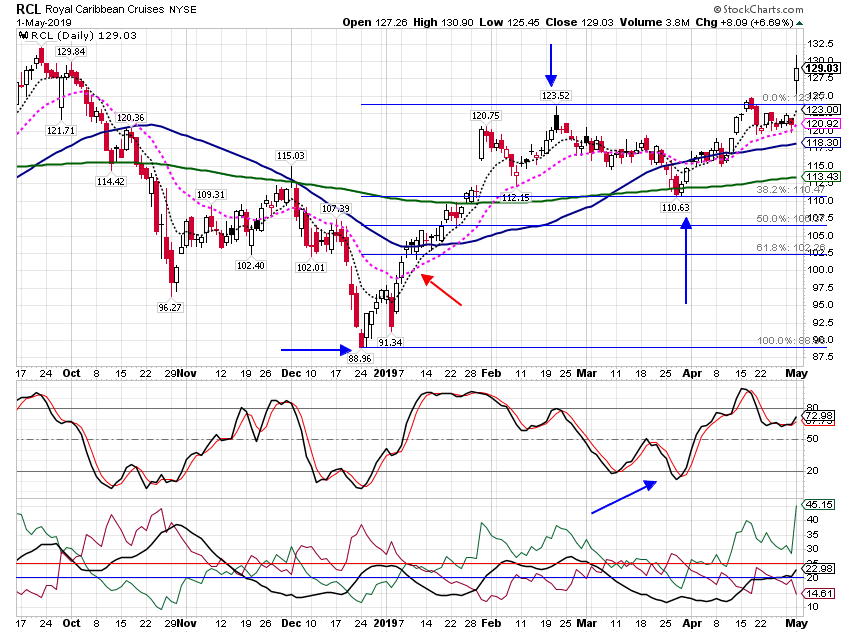Image resolution: width=850 pixels, height=633 pixels.
Task: Click the blue 118.30 moving average tag
Action: (x=822, y=143)
